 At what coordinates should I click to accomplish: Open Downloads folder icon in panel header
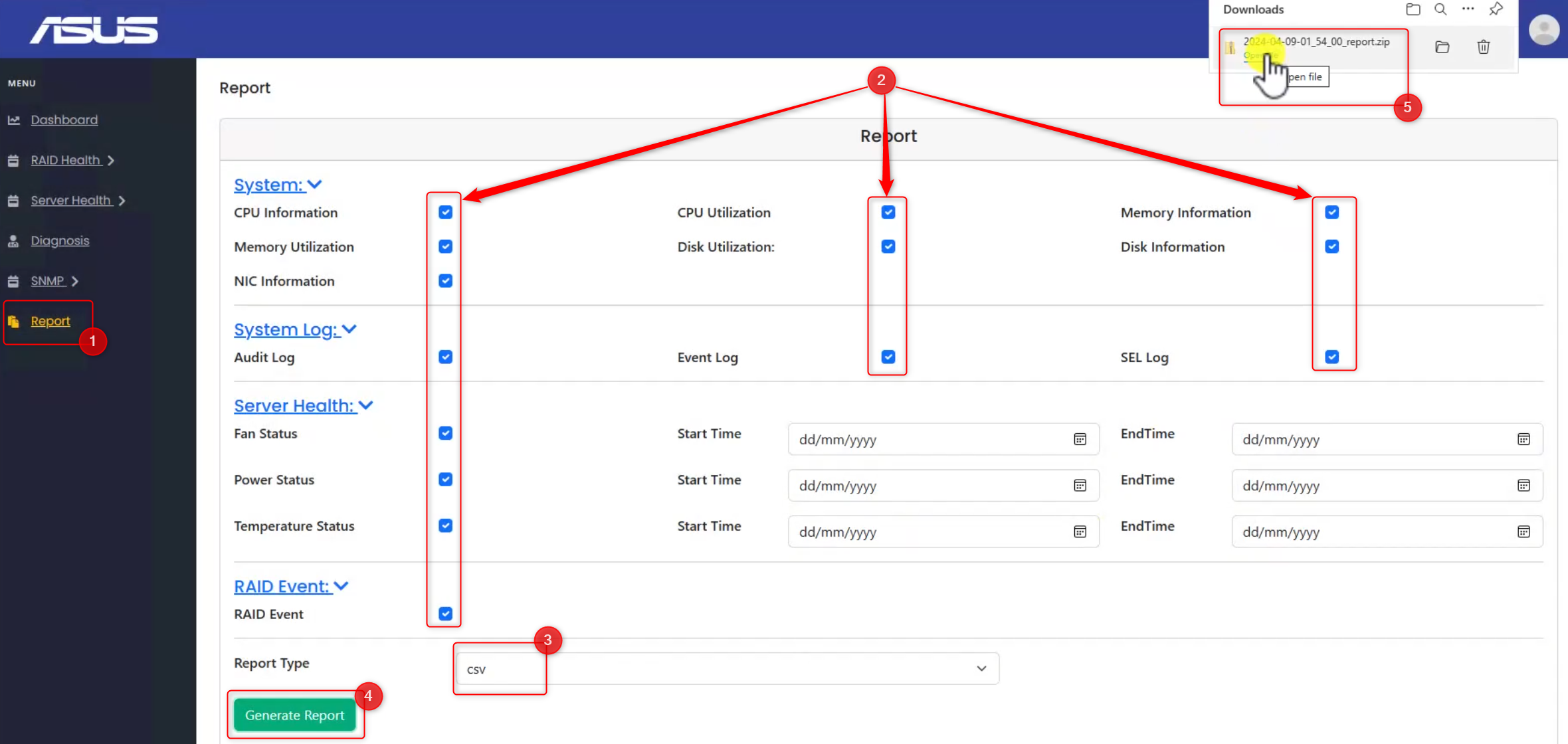pos(1413,9)
